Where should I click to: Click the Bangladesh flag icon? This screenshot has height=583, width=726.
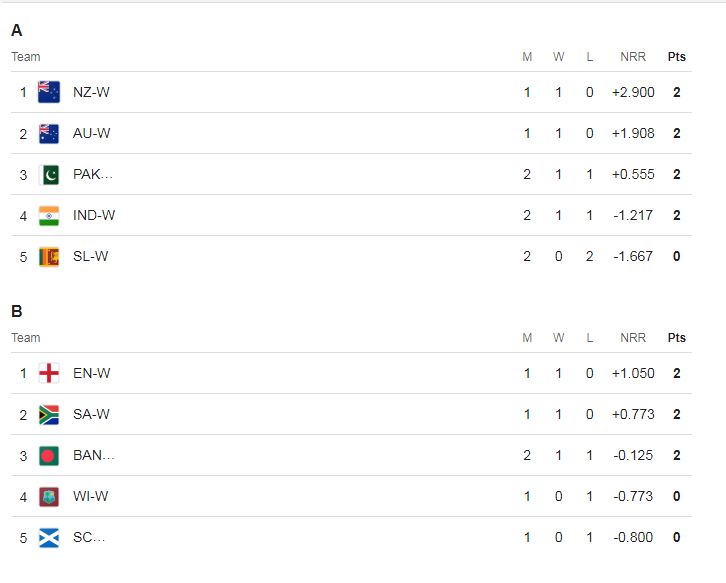click(x=49, y=456)
